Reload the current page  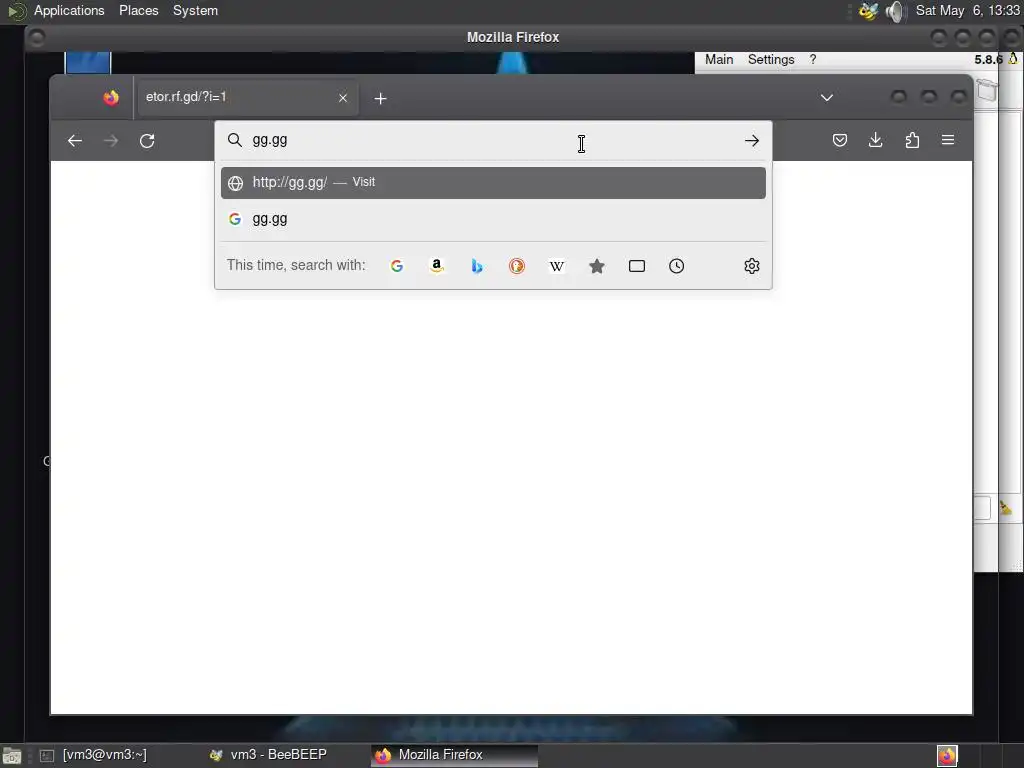(x=147, y=140)
